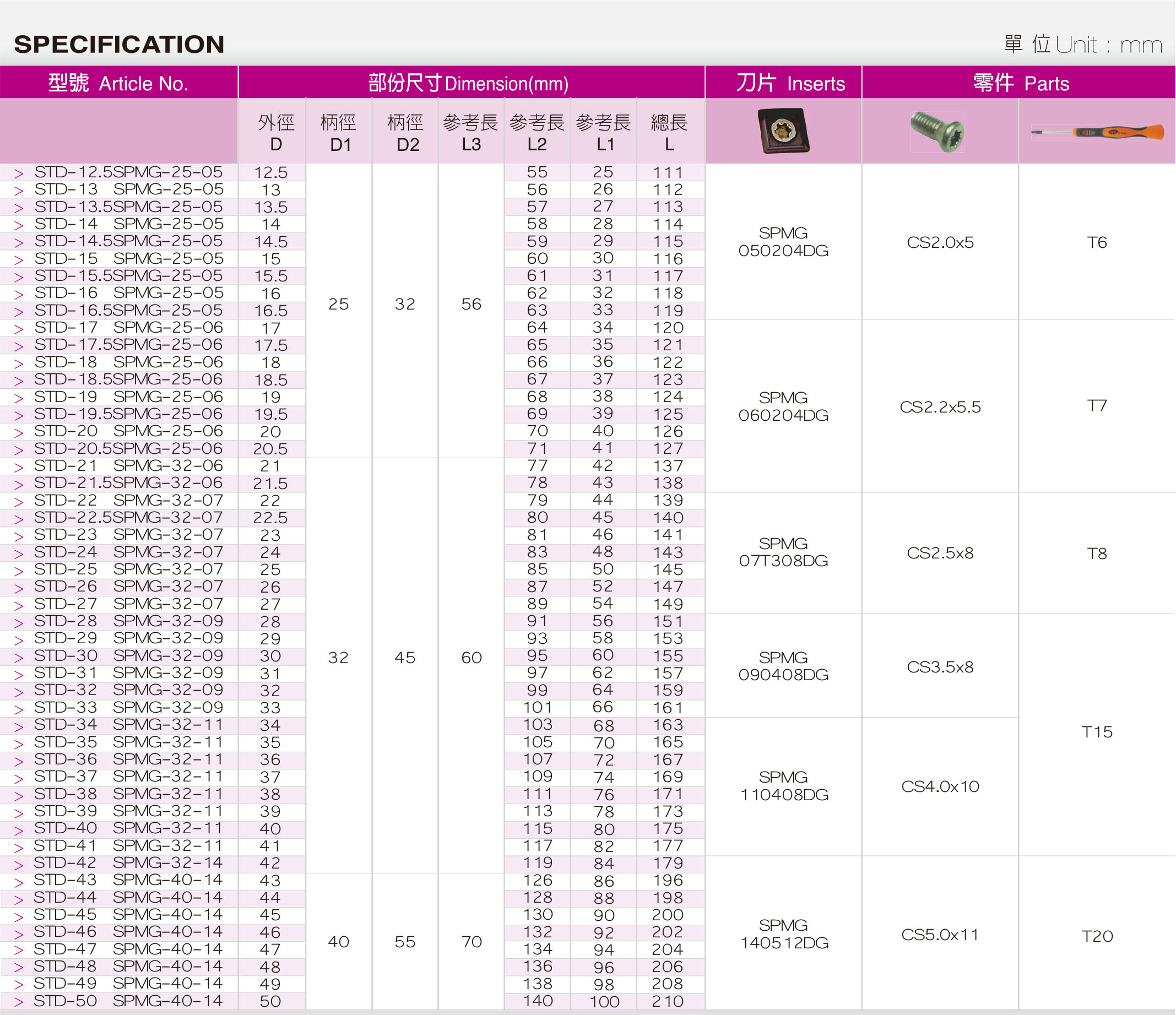Select insert SPMG 140512DG
The height and width of the screenshot is (1015, 1176).
783,934
